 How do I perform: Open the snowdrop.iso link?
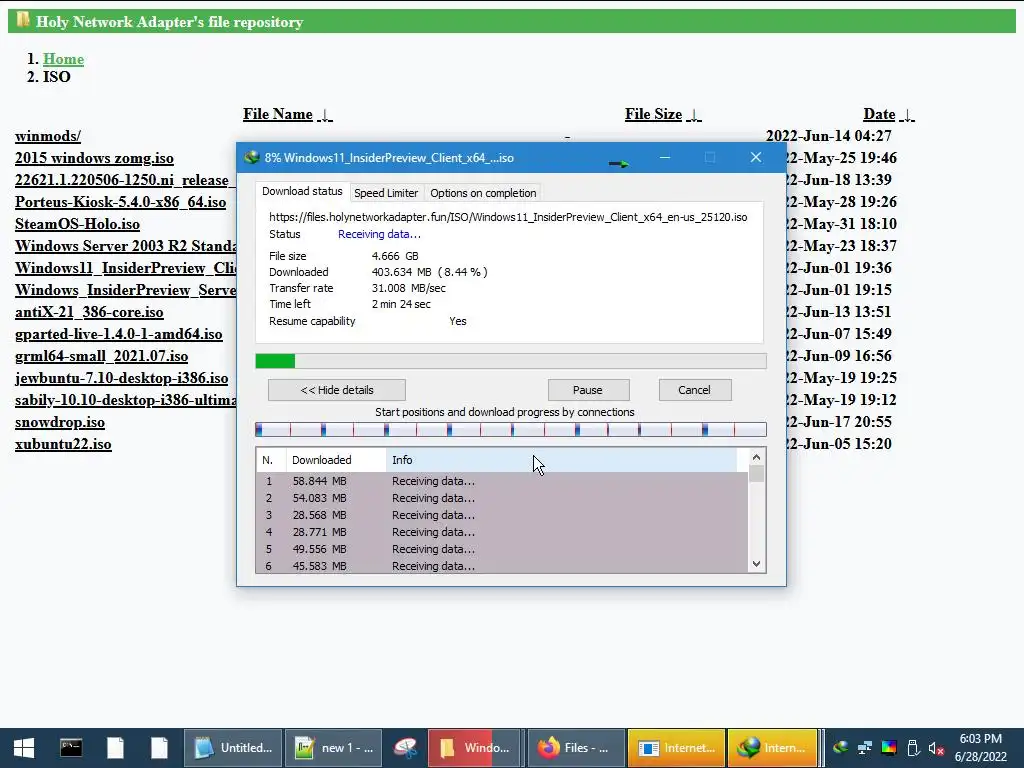pyautogui.click(x=59, y=422)
